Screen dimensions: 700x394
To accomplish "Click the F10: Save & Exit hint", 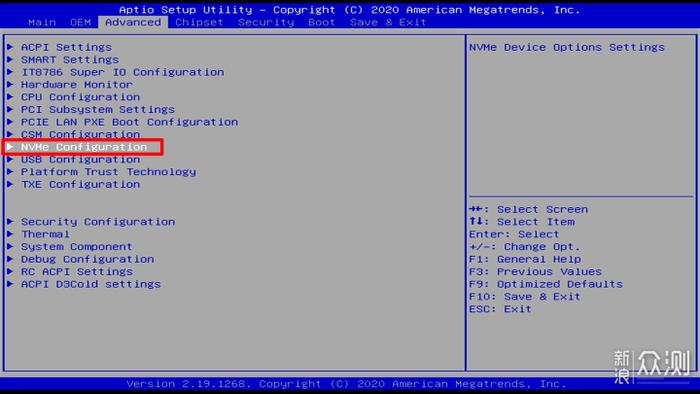I will click(525, 297).
